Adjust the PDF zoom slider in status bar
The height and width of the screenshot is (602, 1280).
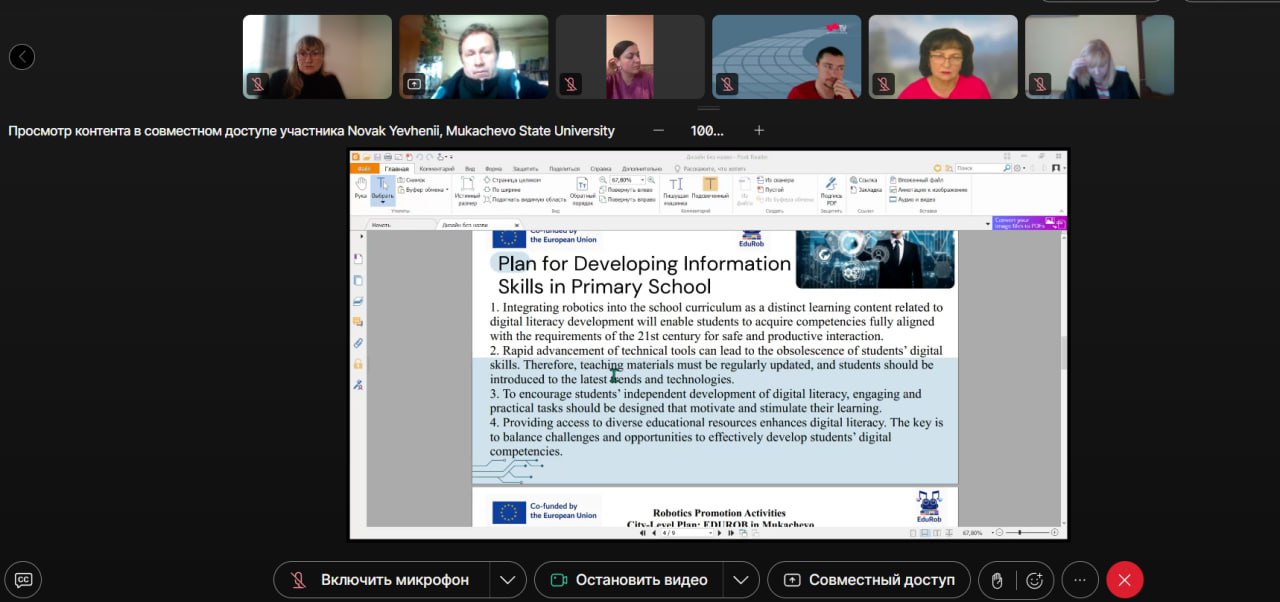[1020, 533]
